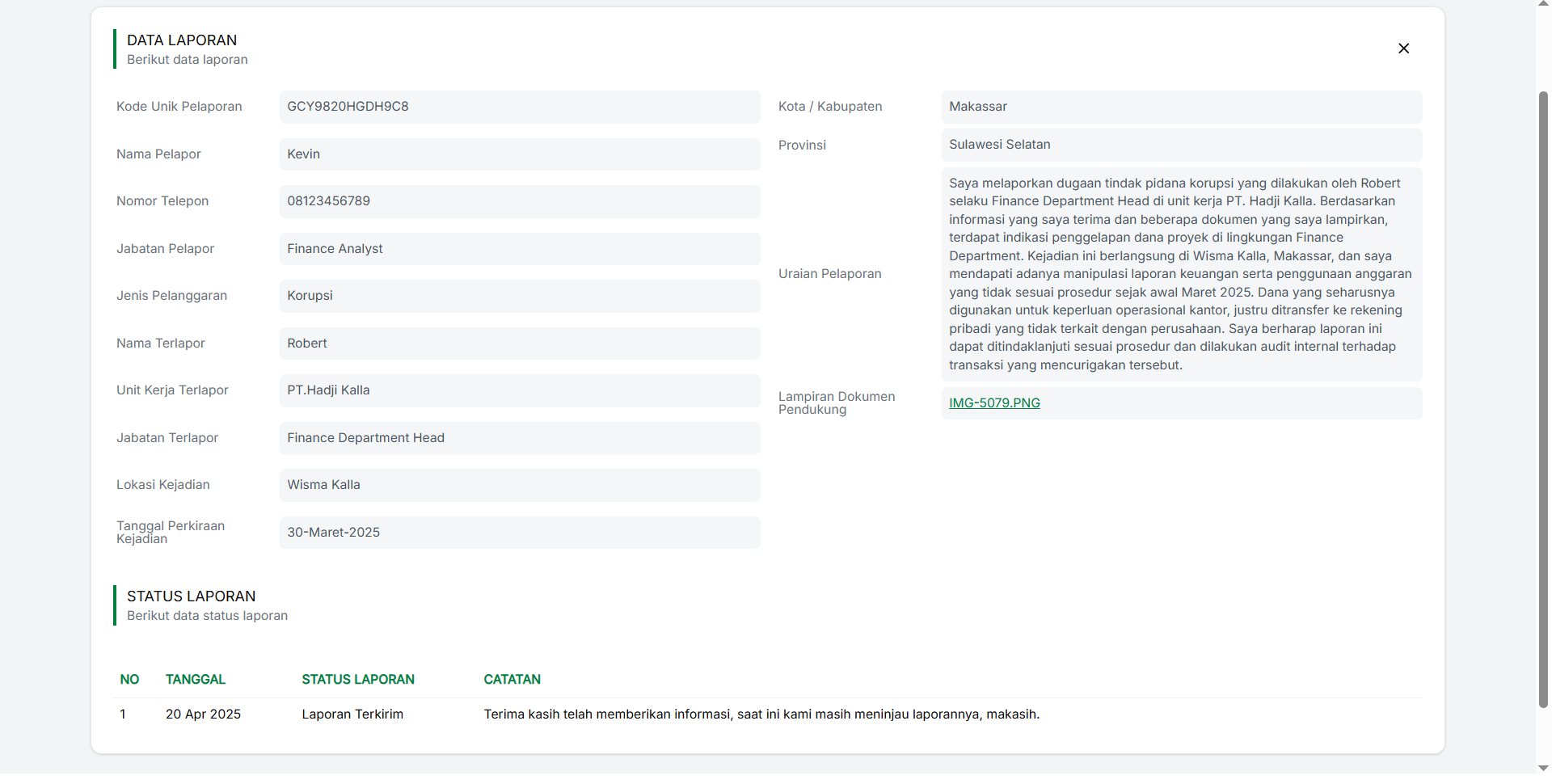This screenshot has height=784, width=1552.
Task: Click the Nomor Telepon field
Action: (x=519, y=201)
